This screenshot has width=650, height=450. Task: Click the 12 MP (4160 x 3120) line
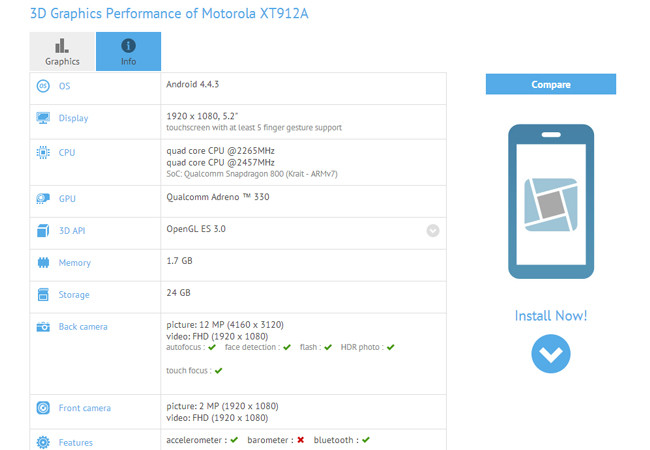pos(225,324)
